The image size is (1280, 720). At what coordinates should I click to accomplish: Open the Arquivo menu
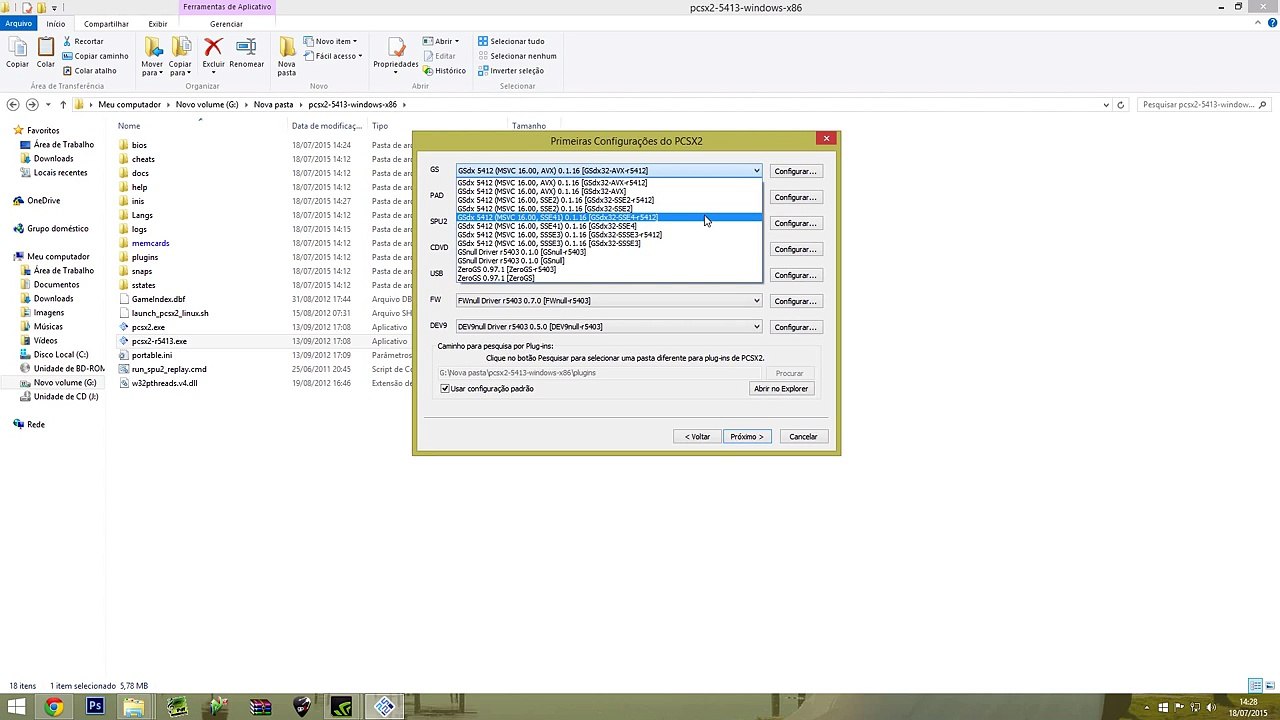point(18,23)
